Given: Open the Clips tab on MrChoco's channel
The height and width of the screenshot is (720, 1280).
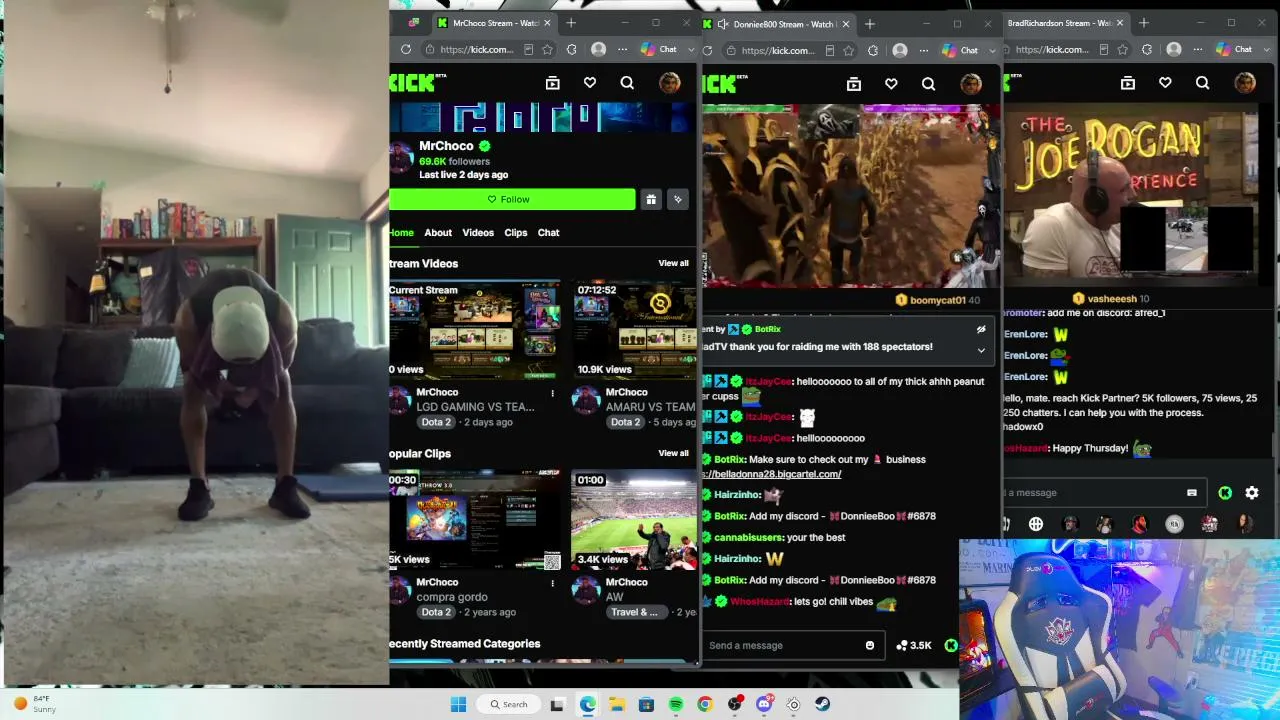Looking at the screenshot, I should point(516,233).
